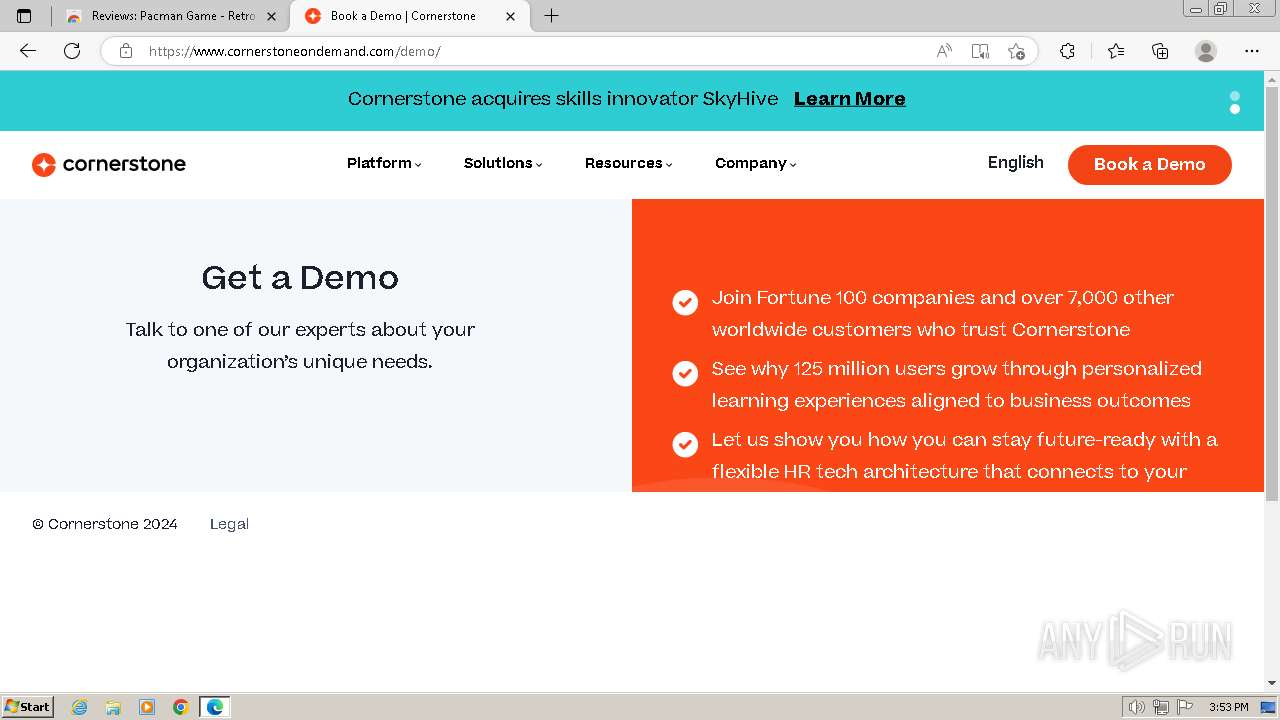1280x720 pixels.
Task: Open the Extensions puzzle icon
Action: (1067, 51)
